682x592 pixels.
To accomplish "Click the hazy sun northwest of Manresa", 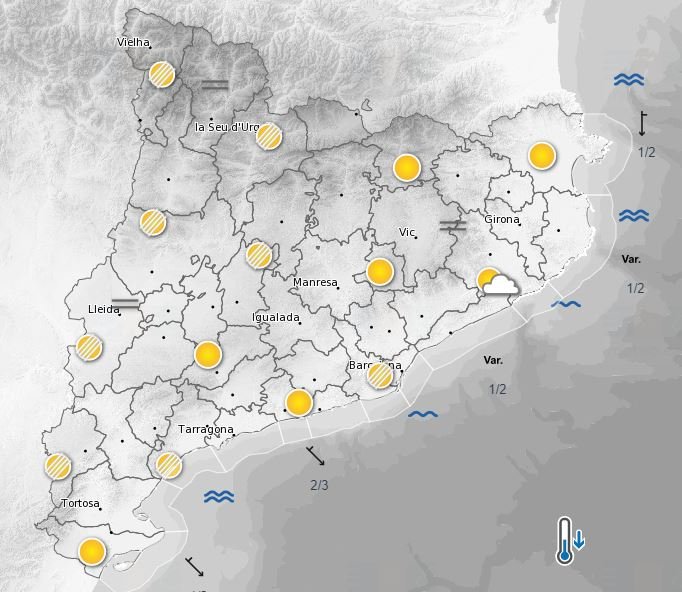I will (259, 255).
